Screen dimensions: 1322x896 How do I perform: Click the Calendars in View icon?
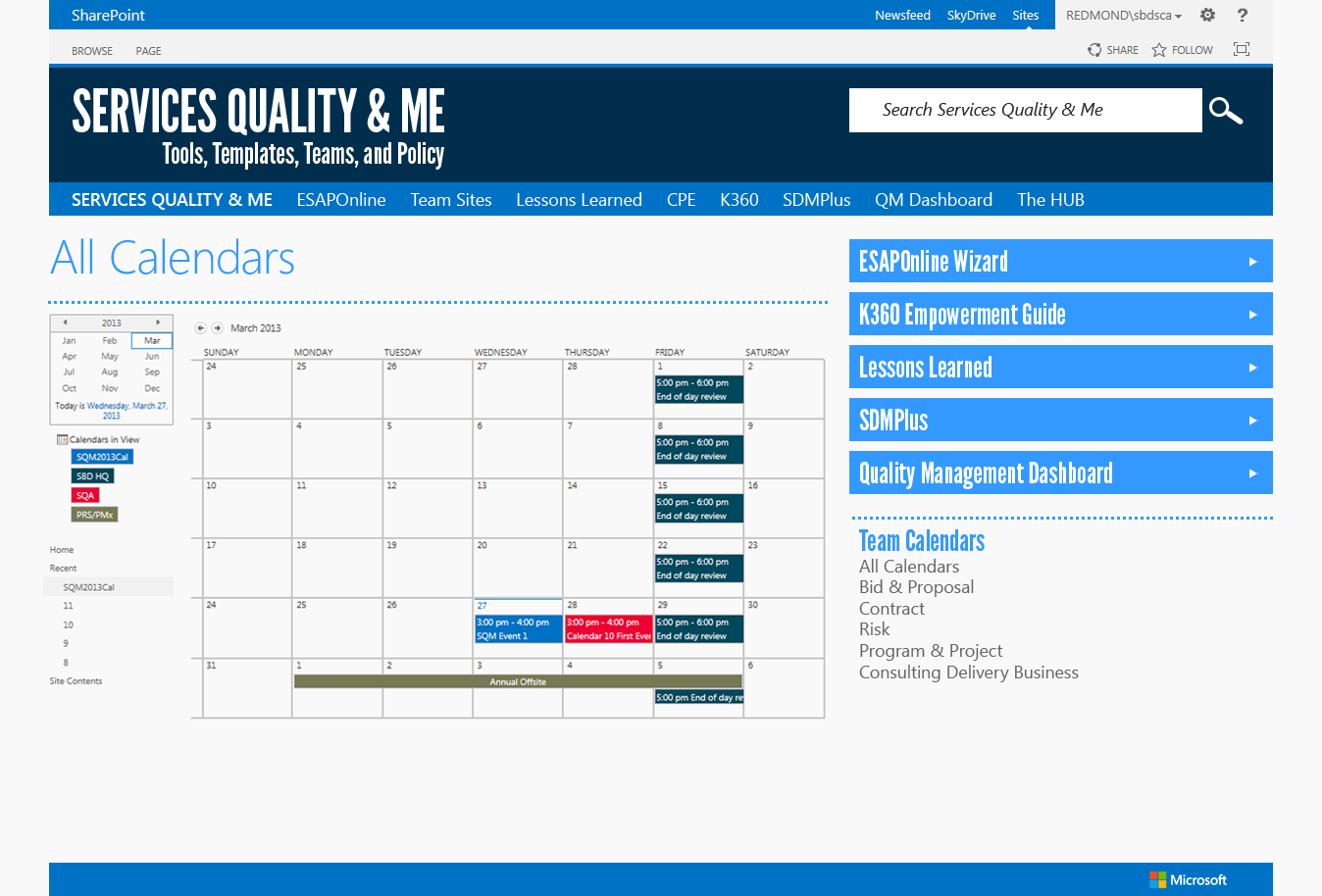[x=63, y=440]
